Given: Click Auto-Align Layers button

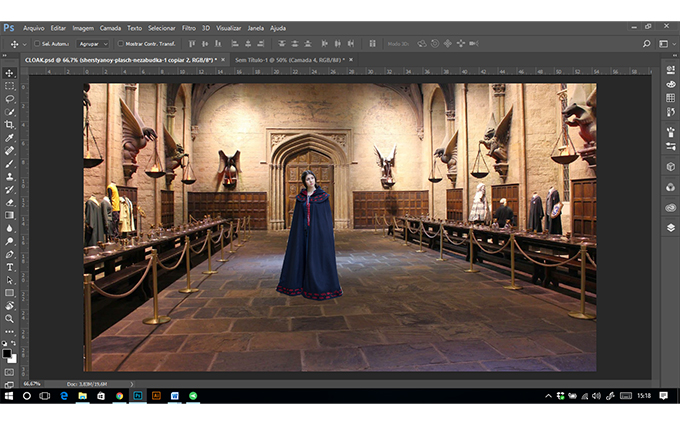Looking at the screenshot, I should 372,44.
